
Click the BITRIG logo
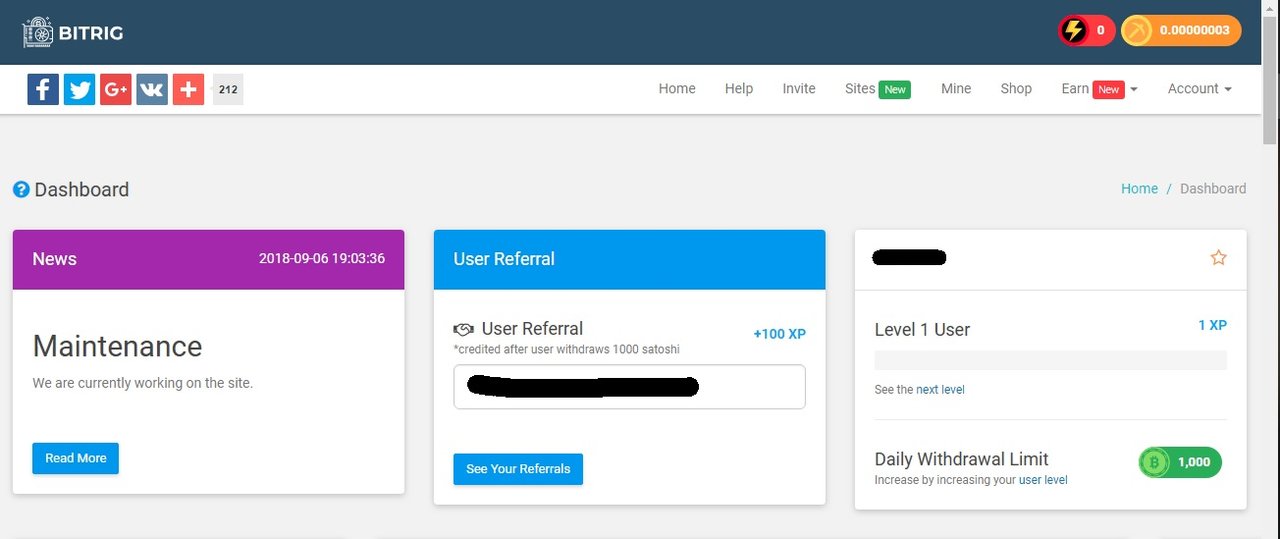pos(73,32)
